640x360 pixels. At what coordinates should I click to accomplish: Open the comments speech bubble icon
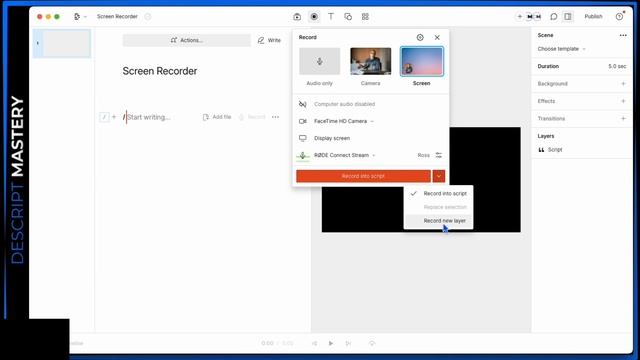tap(553, 17)
